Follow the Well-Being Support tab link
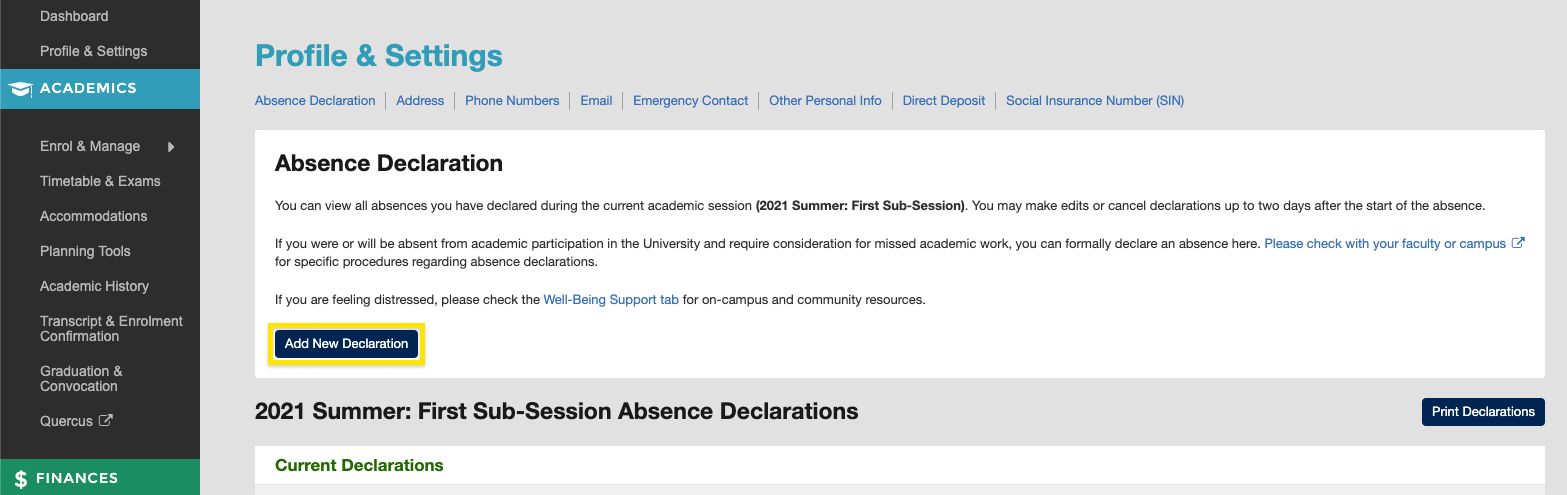Screen dimensions: 1567x495 (x=611, y=300)
